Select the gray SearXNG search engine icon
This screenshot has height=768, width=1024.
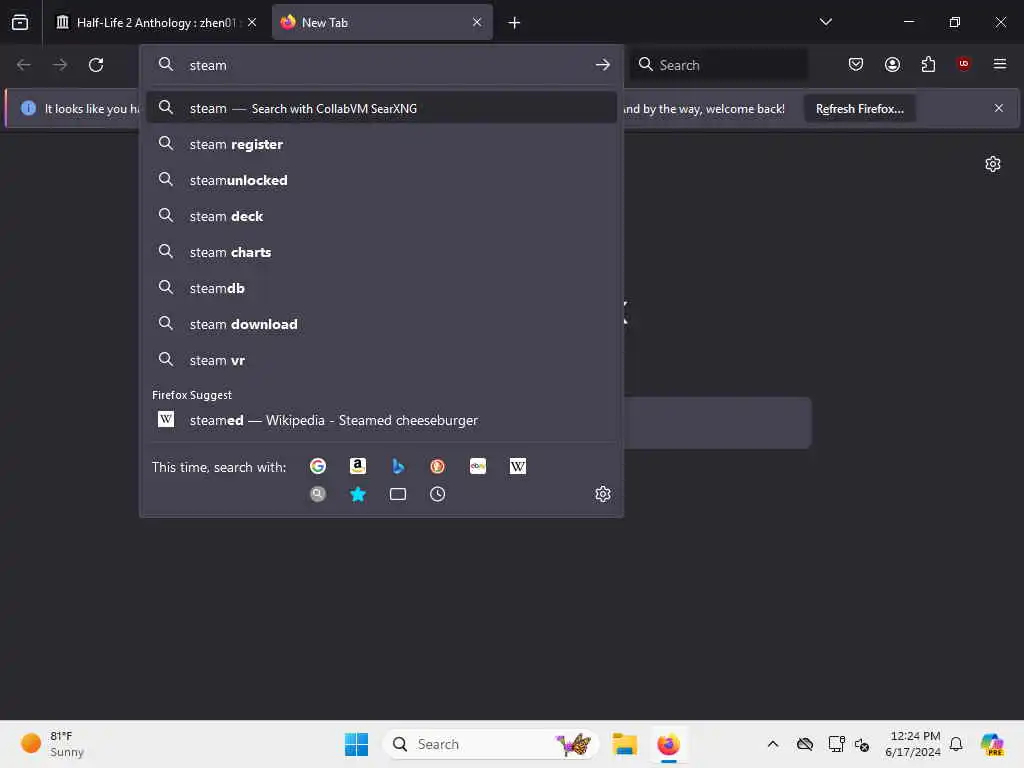pyautogui.click(x=317, y=494)
